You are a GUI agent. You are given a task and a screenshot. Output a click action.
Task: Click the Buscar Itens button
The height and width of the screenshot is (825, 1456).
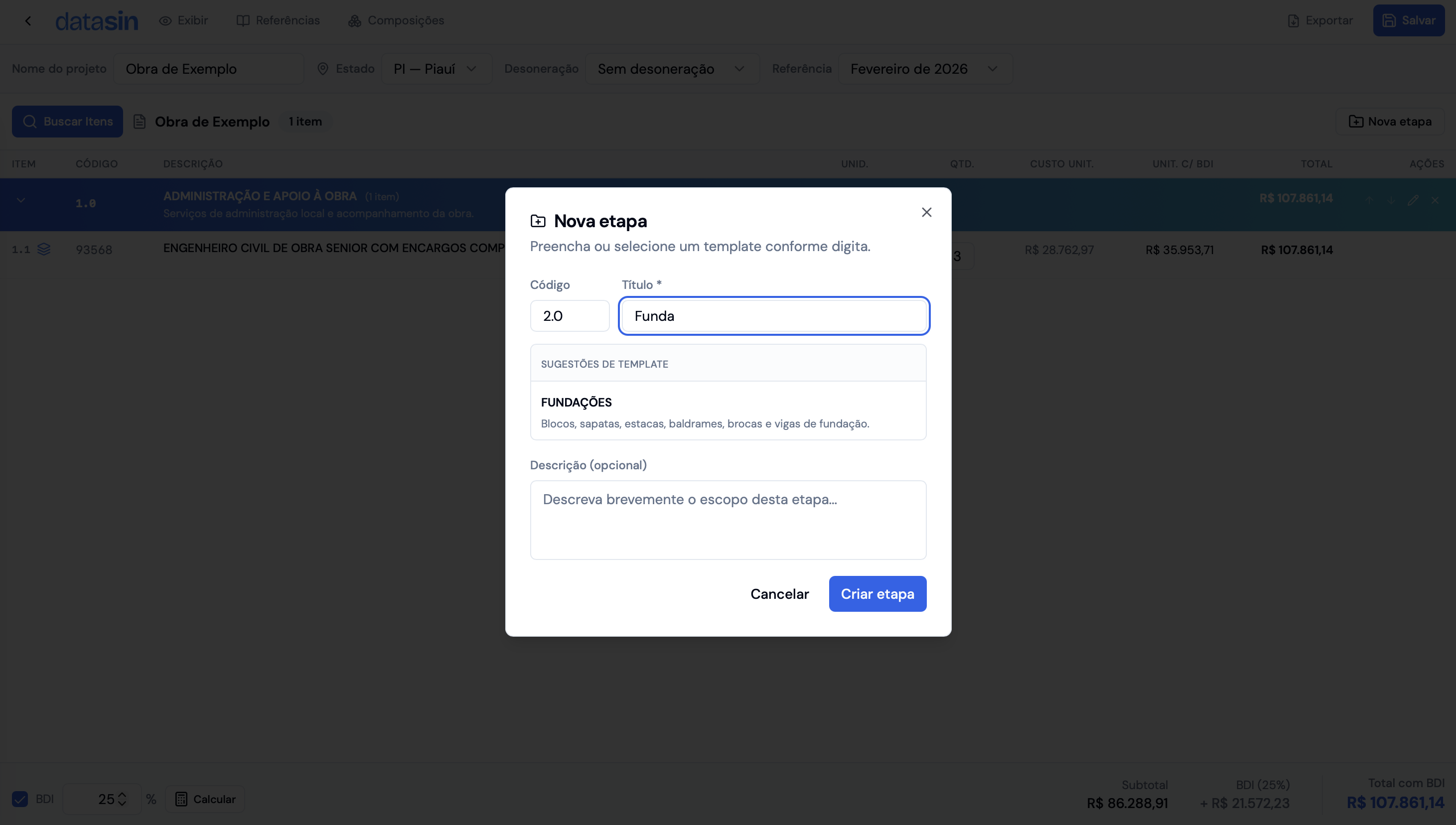click(67, 121)
